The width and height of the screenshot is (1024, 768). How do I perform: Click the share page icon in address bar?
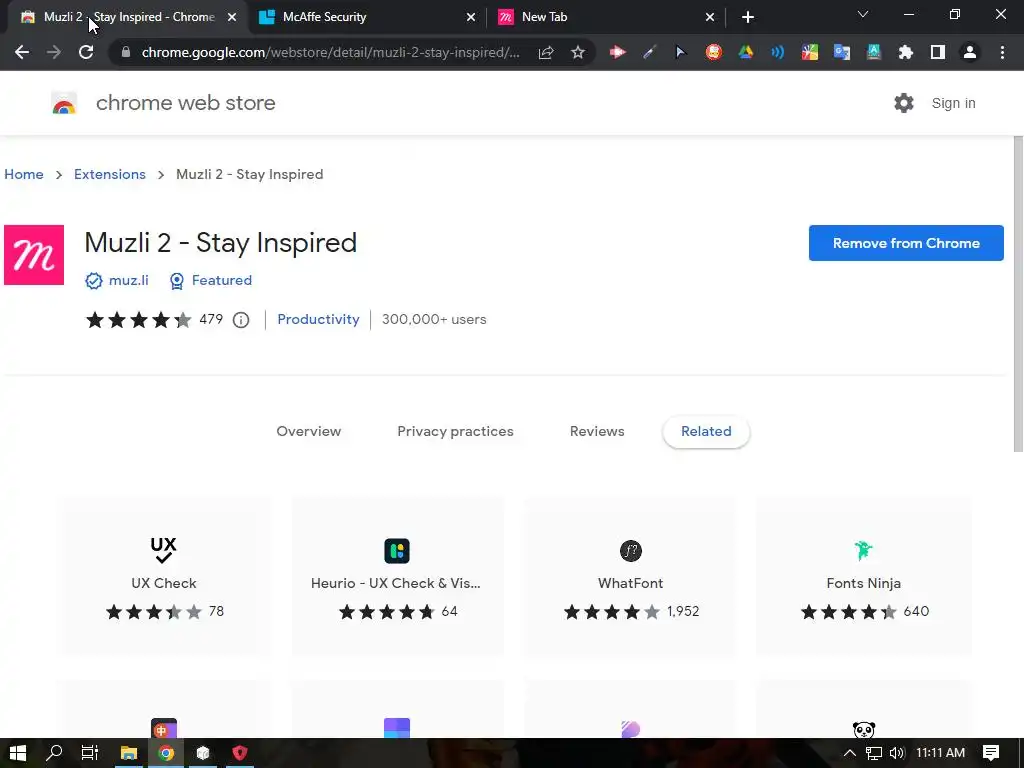[546, 52]
